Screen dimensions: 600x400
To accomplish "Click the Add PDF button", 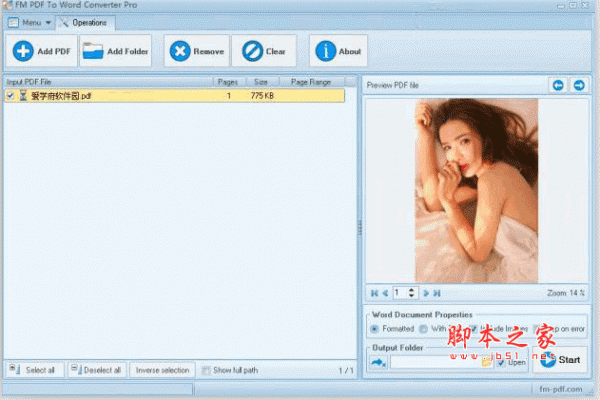I will (x=40, y=50).
